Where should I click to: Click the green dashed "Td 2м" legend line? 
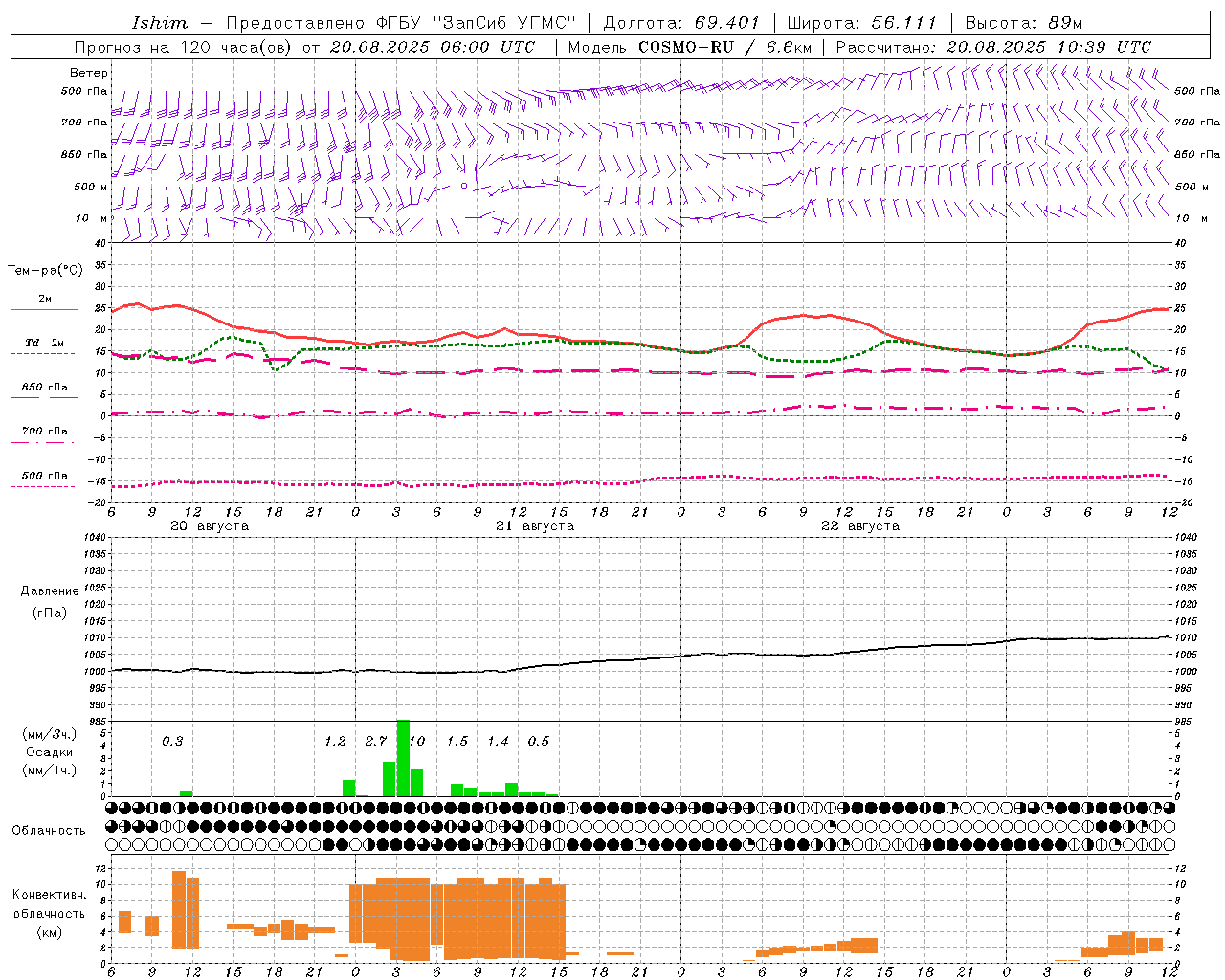pyautogui.click(x=44, y=354)
